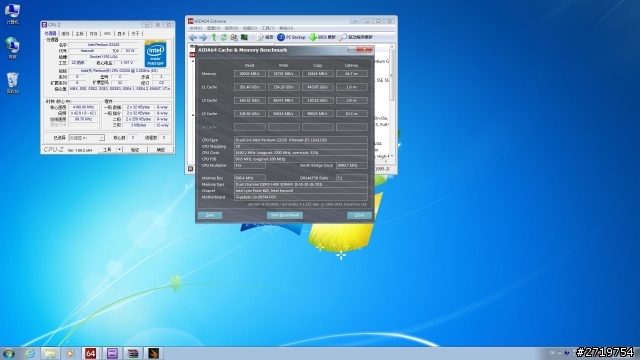
Task: Click the North Bridge Clock value field
Action: point(351,165)
